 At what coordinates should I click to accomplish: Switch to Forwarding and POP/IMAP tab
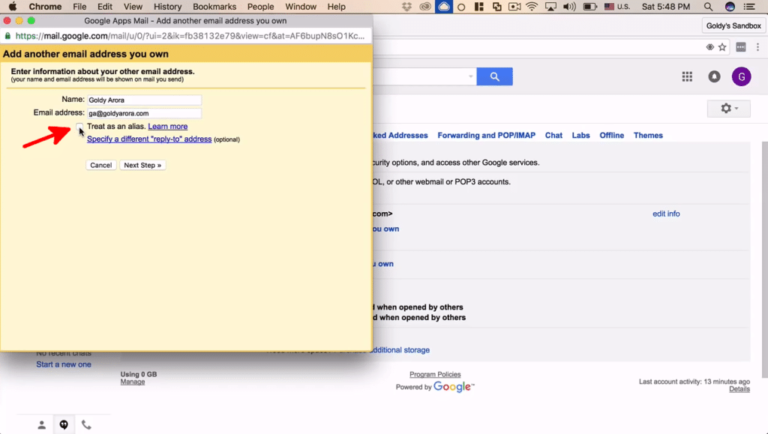[486, 135]
